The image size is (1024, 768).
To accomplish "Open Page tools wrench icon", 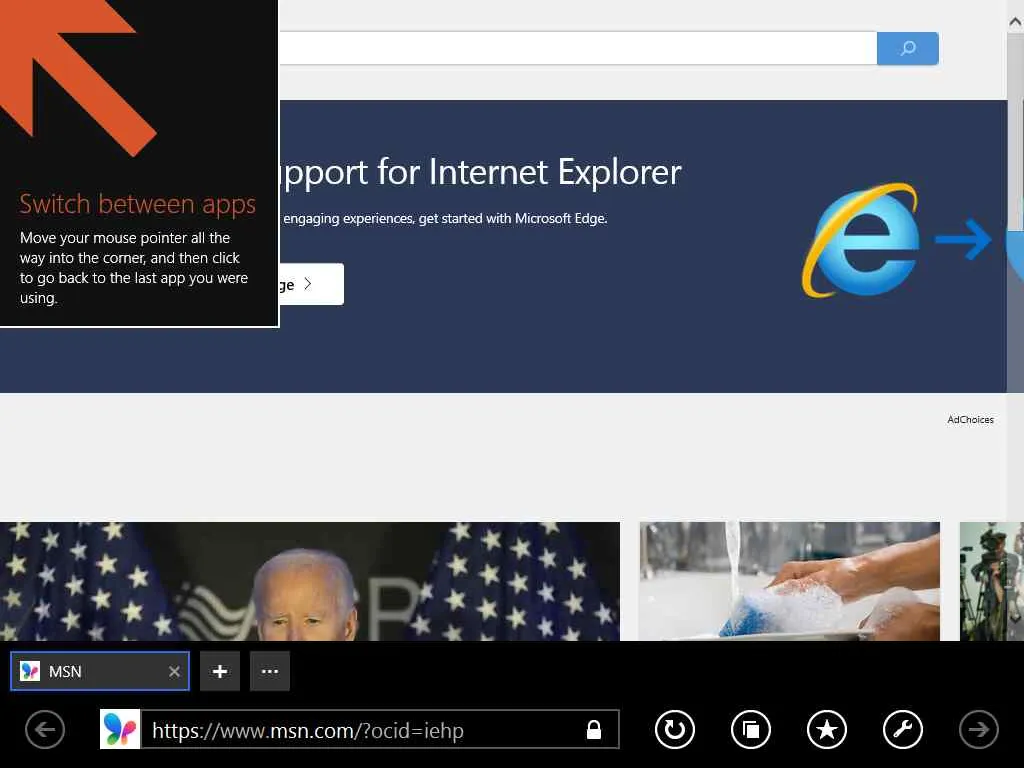I will tap(903, 729).
